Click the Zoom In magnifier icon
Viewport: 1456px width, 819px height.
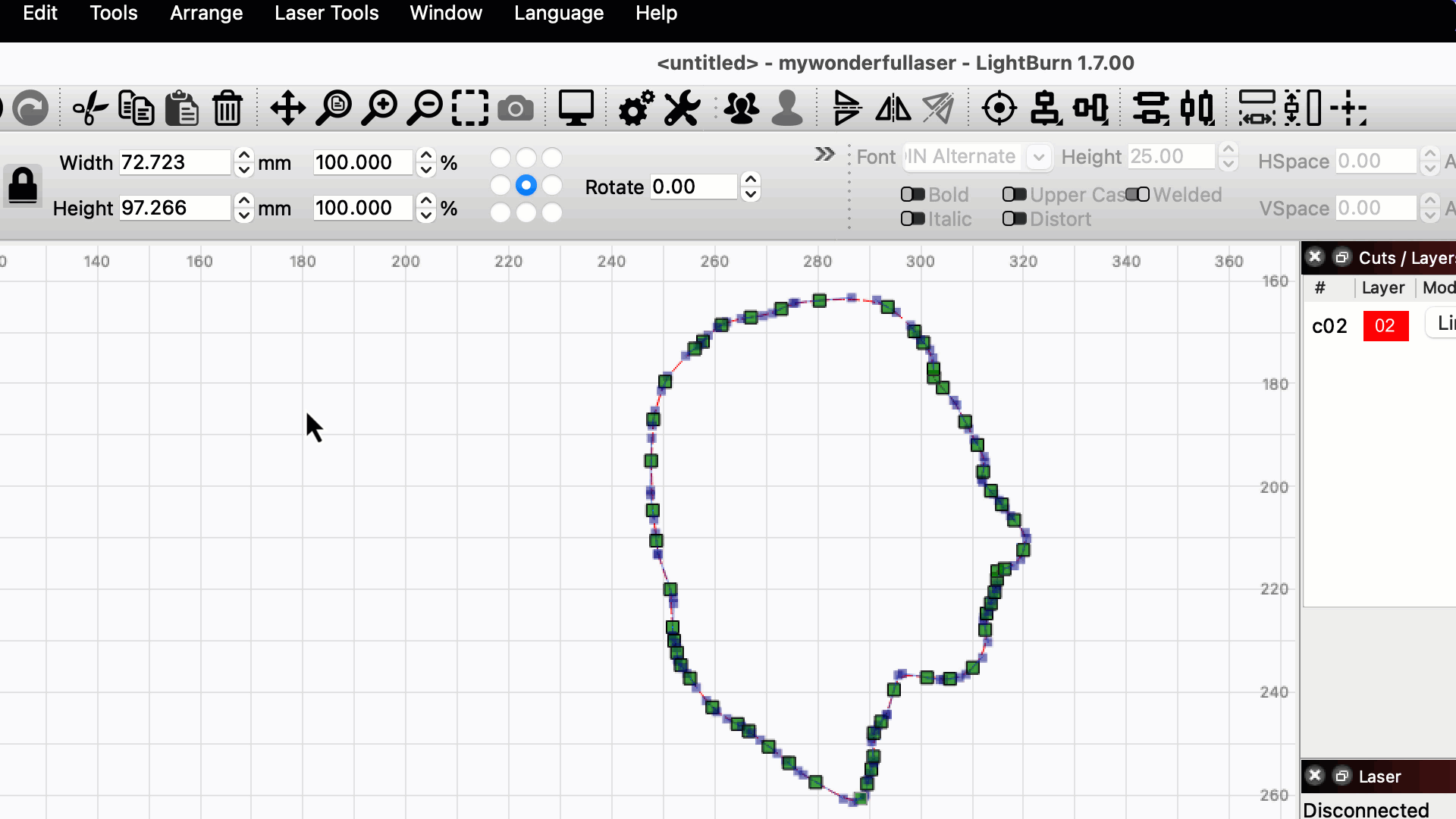coord(379,108)
